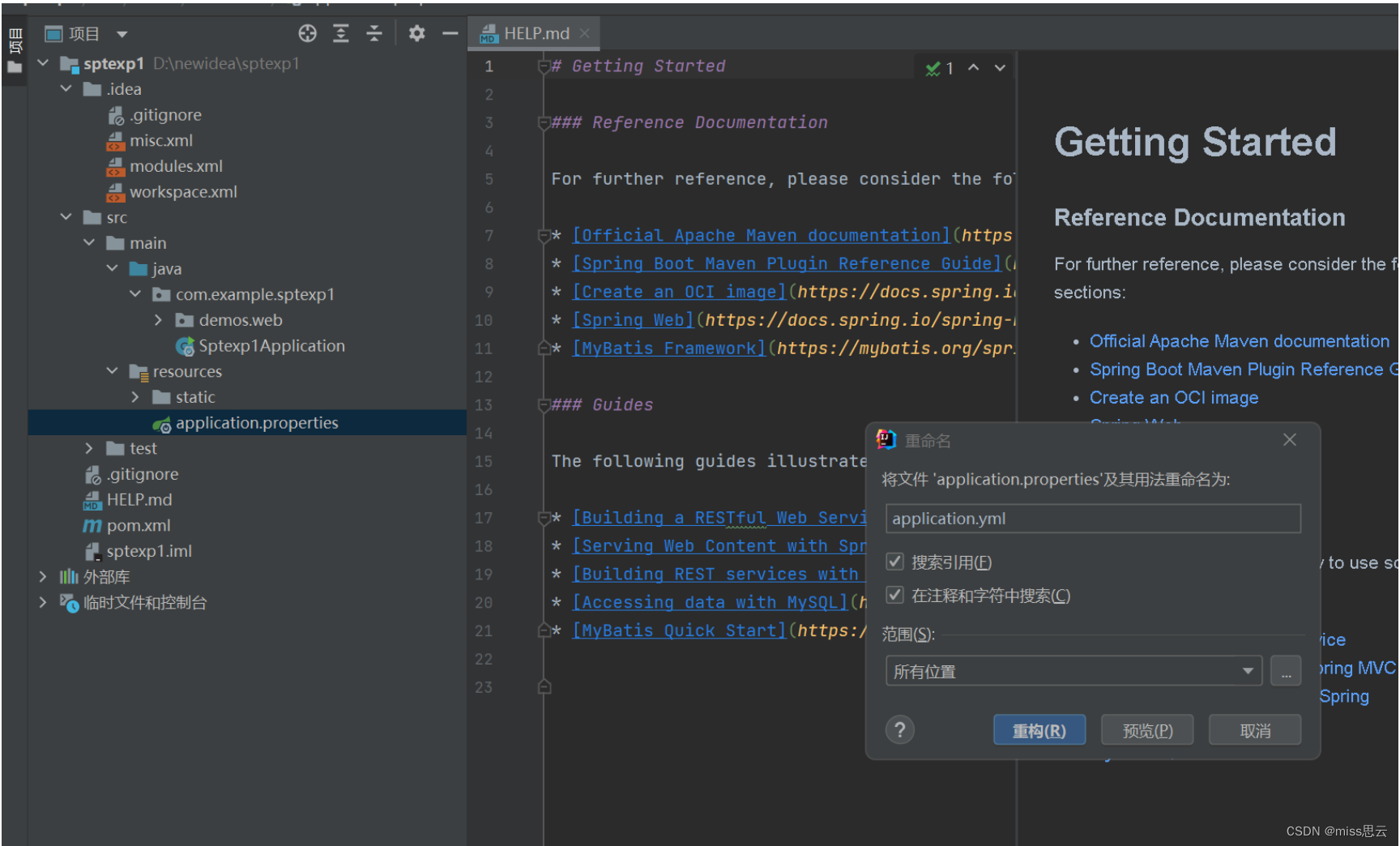Select root-level .gitignore file
Screen dimensions: 1400x846
tap(143, 474)
